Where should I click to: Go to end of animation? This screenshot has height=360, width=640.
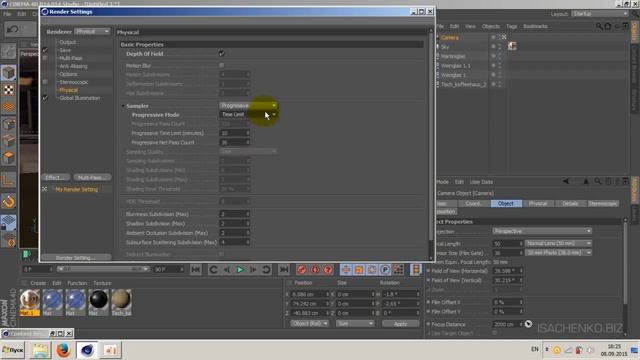284,269
